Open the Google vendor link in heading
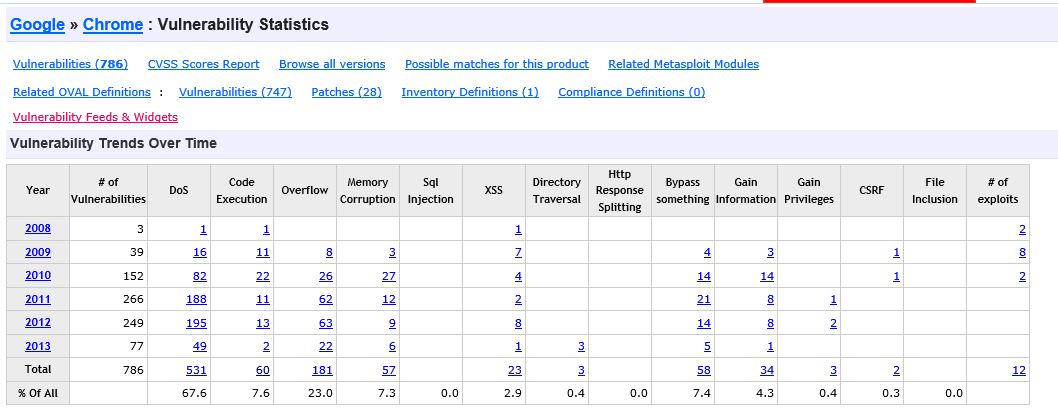The height and width of the screenshot is (413, 1058). (37, 24)
